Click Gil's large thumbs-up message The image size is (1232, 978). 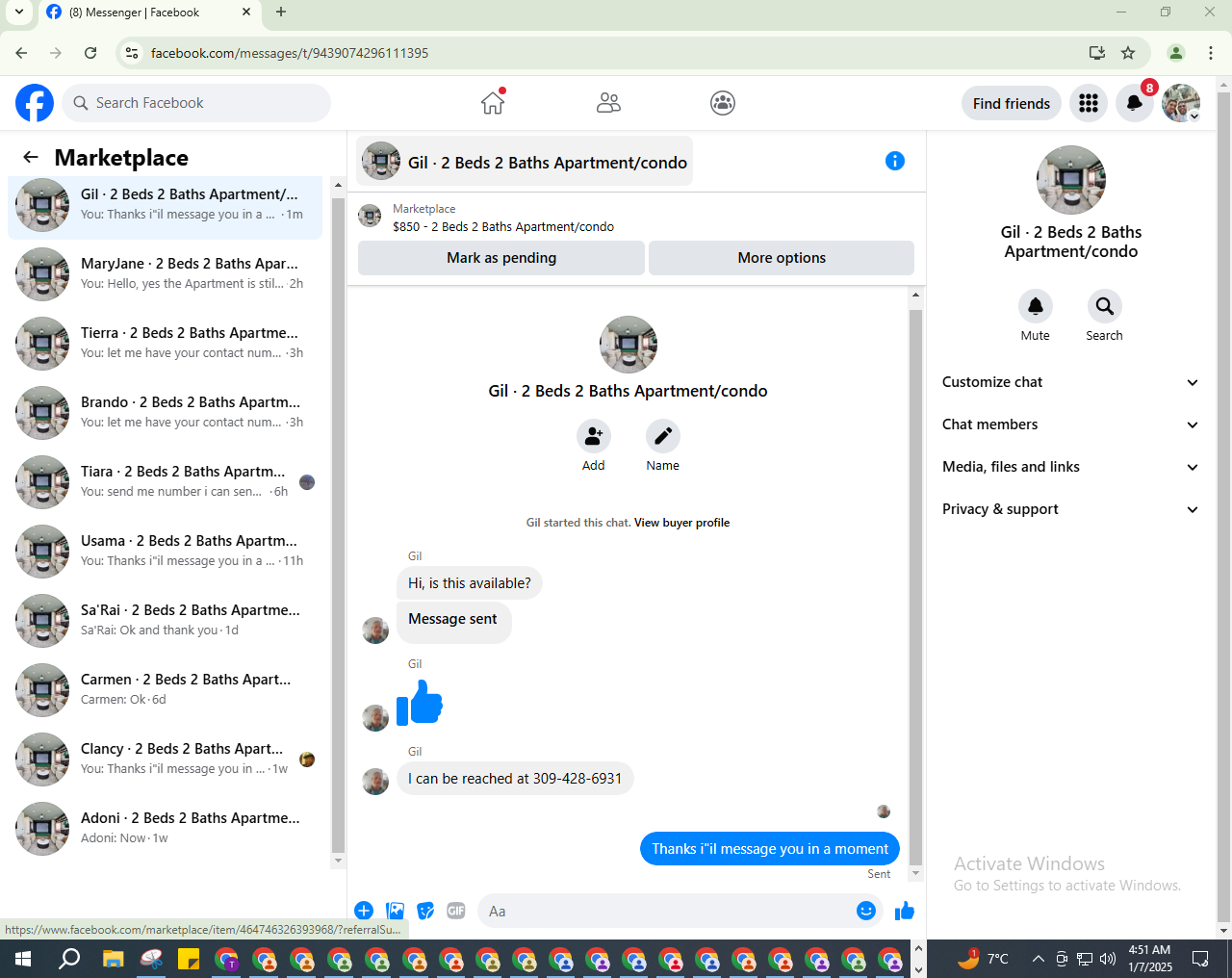(420, 702)
